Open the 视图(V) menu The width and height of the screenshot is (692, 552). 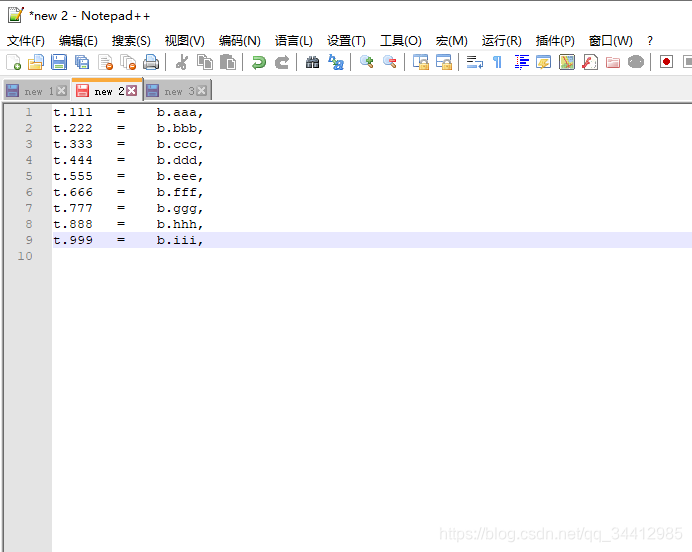click(184, 41)
